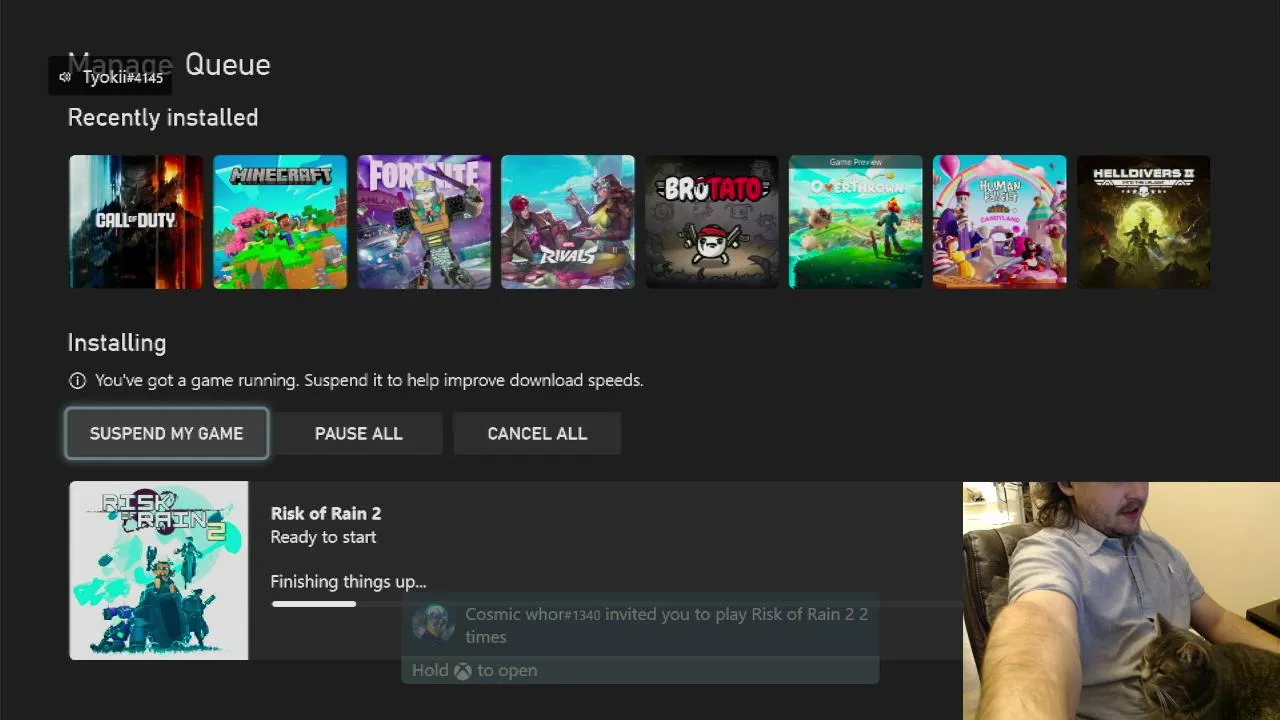Viewport: 1280px width, 720px height.
Task: Click the Recently installed heading
Action: (163, 117)
